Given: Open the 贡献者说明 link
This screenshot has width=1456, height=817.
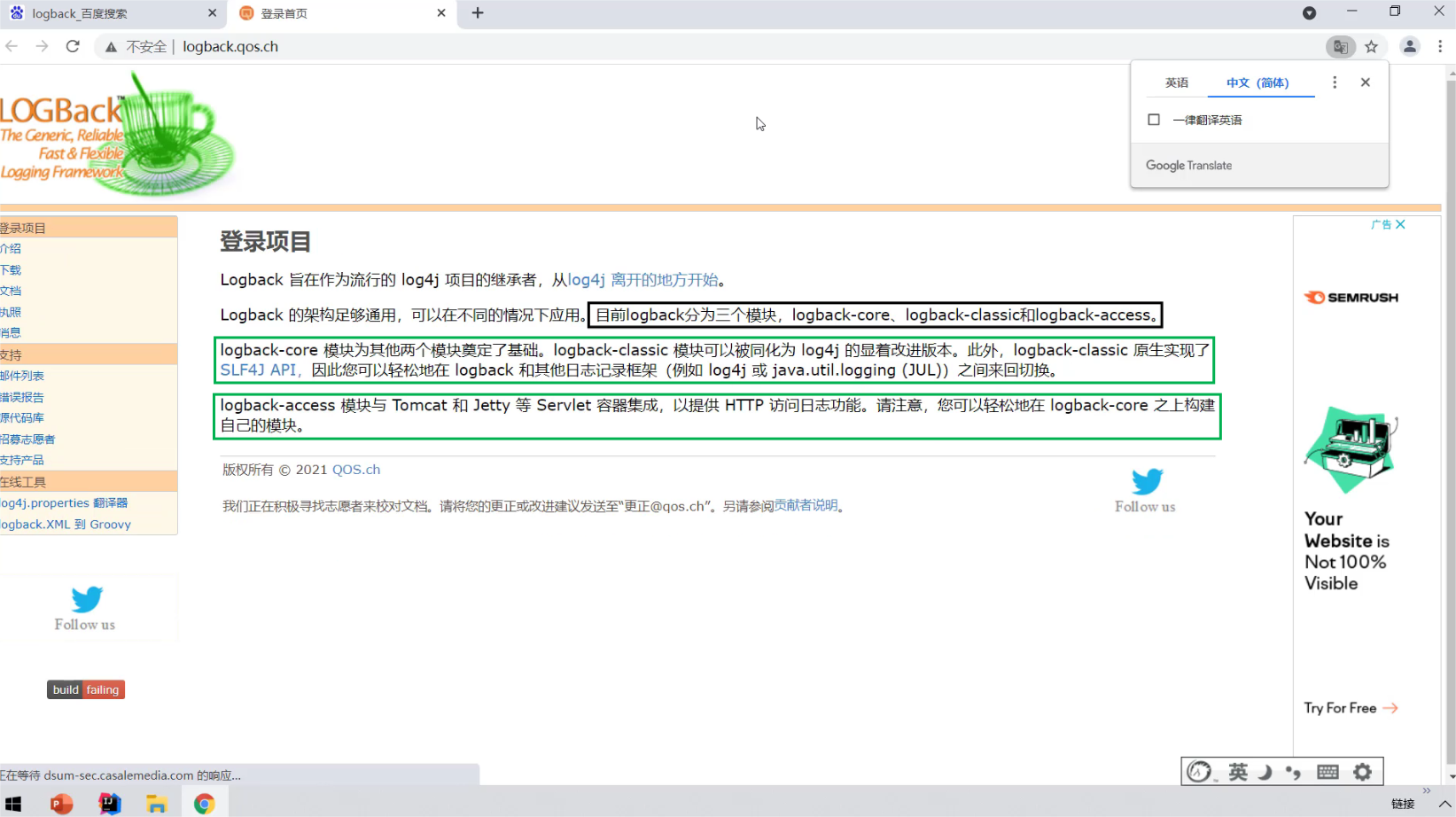Looking at the screenshot, I should (806, 505).
